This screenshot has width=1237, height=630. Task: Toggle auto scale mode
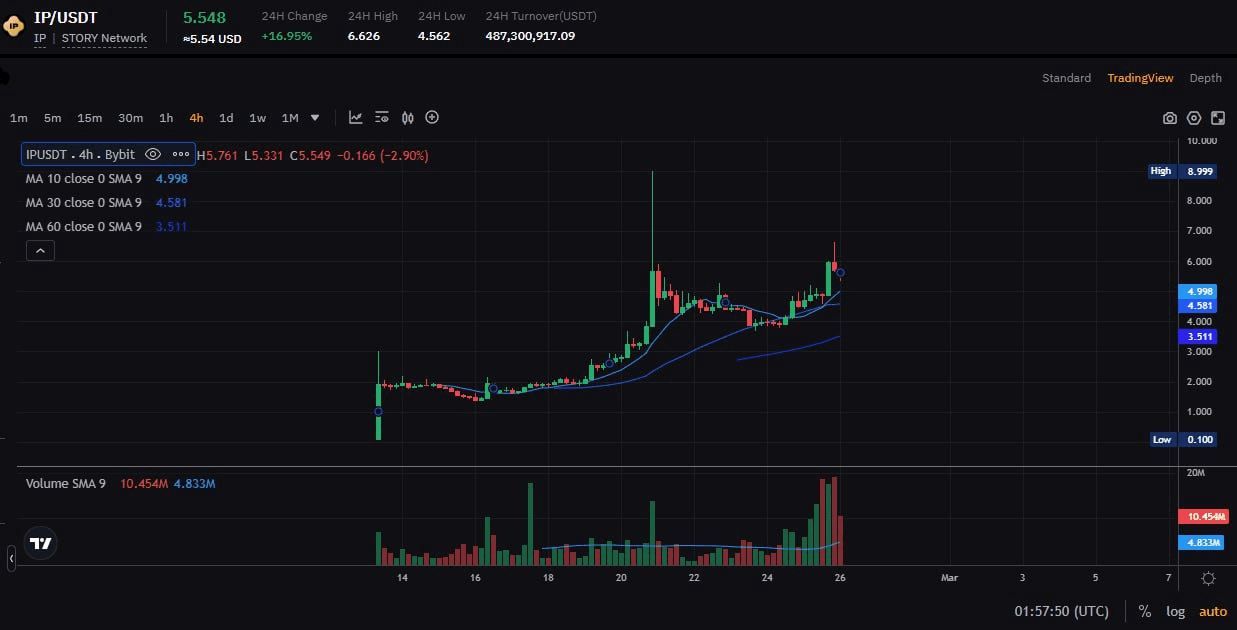1212,611
